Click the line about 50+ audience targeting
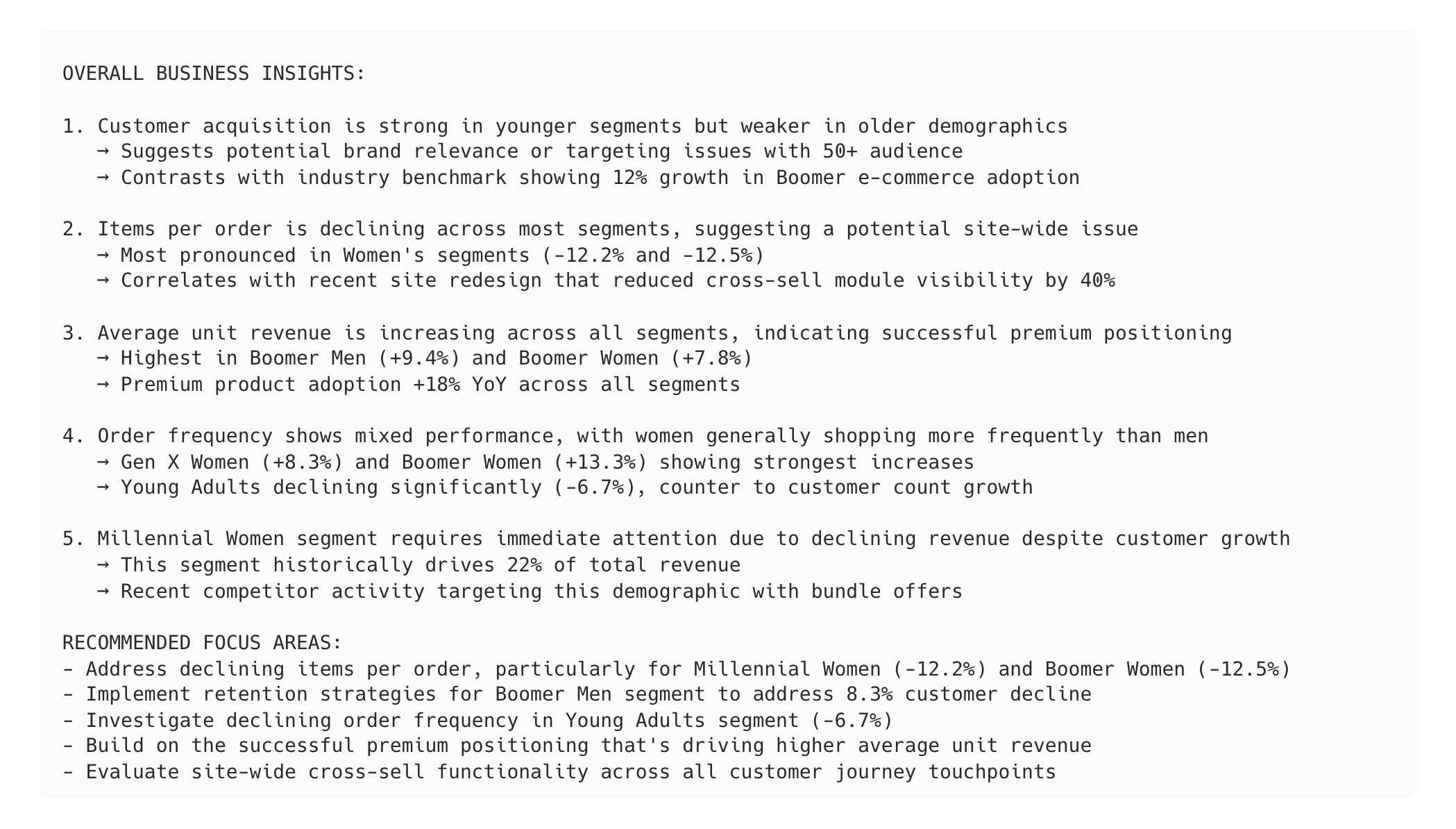This screenshot has width=1456, height=829. [x=530, y=151]
